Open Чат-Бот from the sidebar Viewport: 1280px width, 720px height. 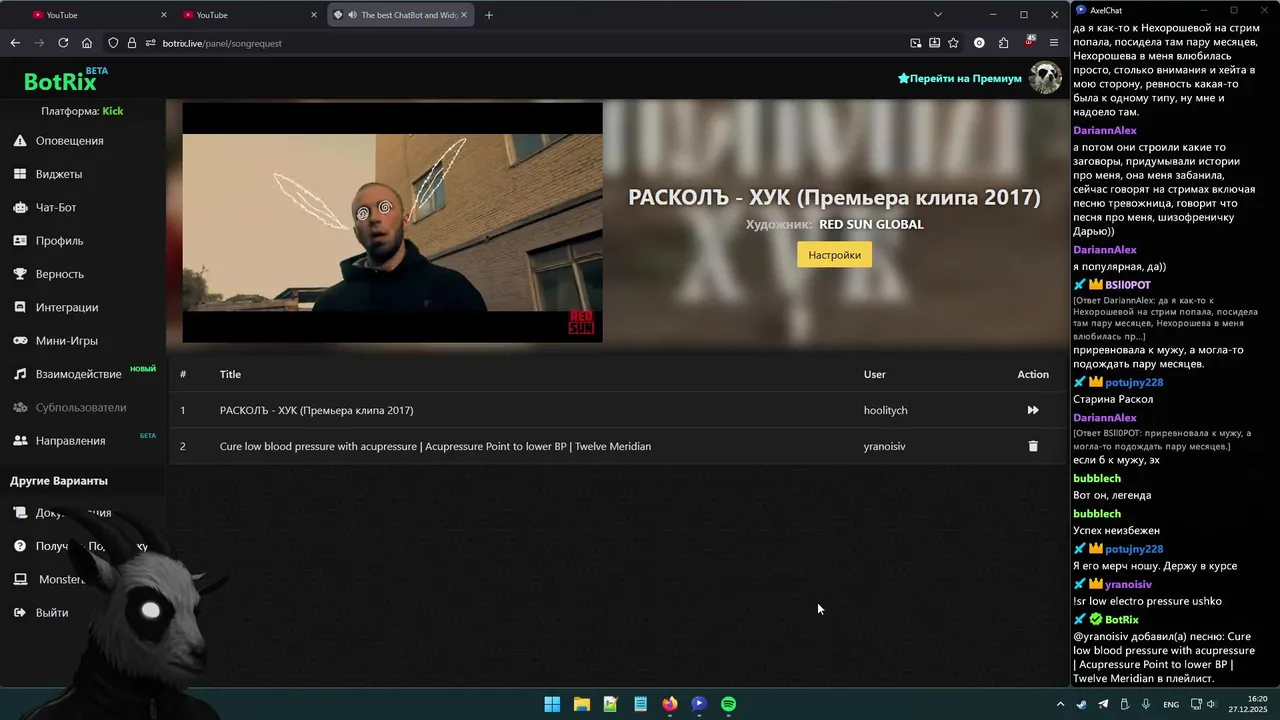click(56, 207)
